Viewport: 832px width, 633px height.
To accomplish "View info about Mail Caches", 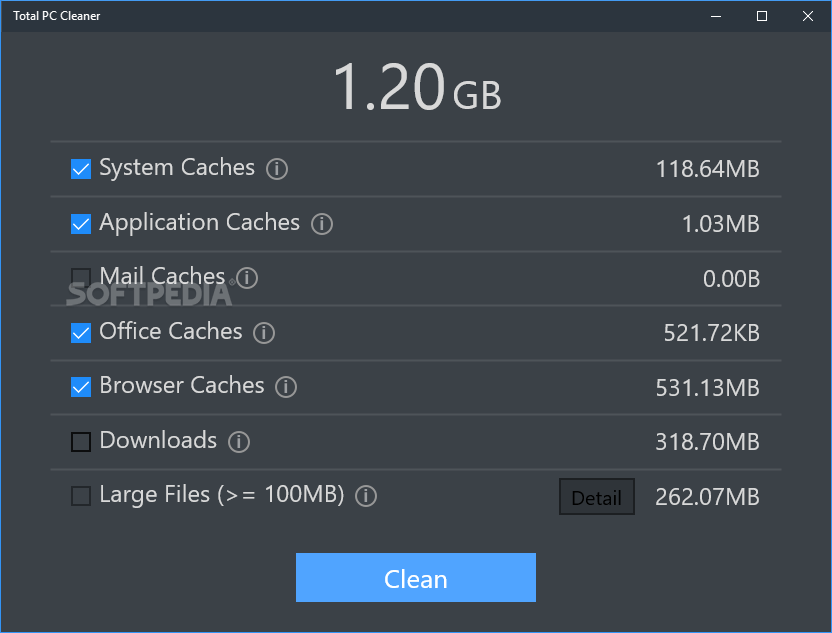I will click(247, 278).
